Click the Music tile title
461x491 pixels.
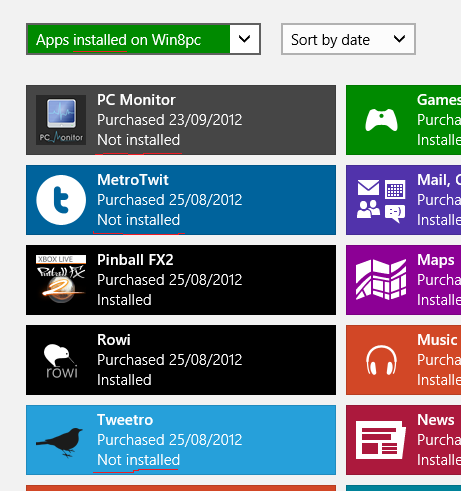pos(437,340)
